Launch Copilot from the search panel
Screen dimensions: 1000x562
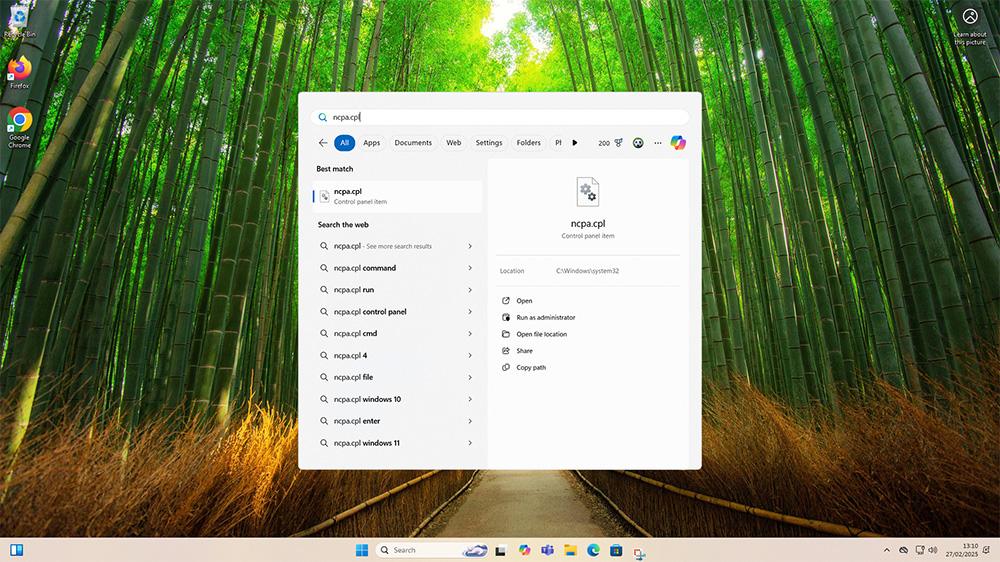[678, 143]
